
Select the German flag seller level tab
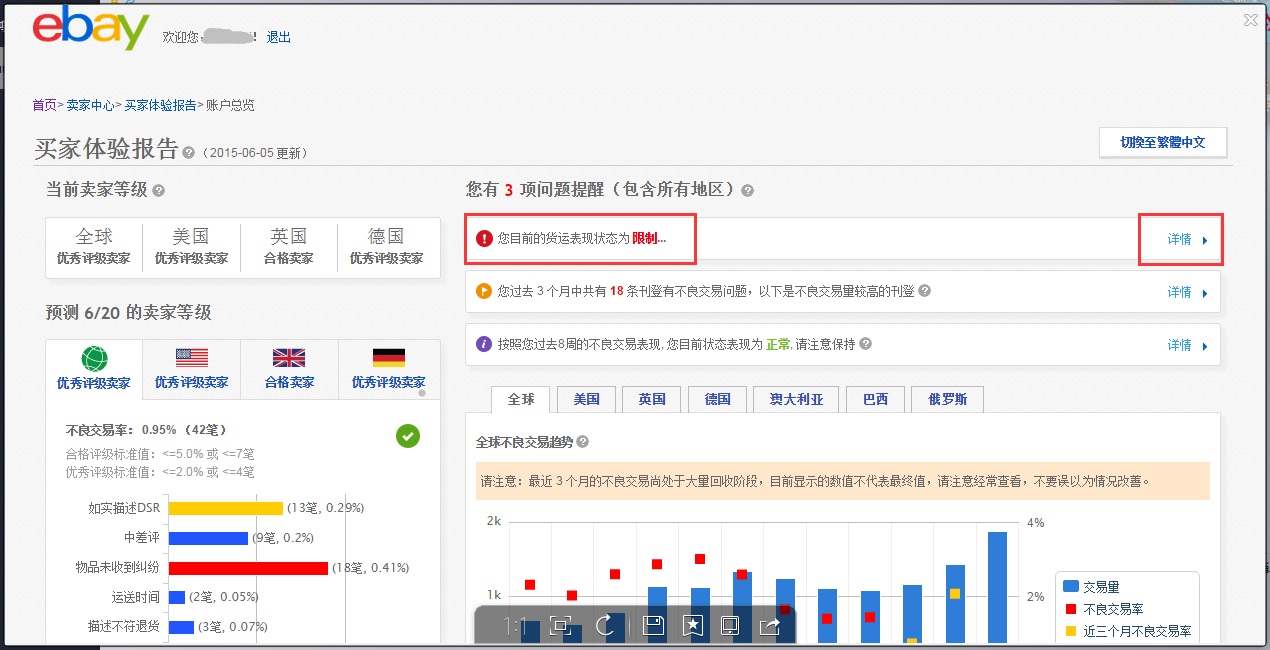[x=388, y=367]
